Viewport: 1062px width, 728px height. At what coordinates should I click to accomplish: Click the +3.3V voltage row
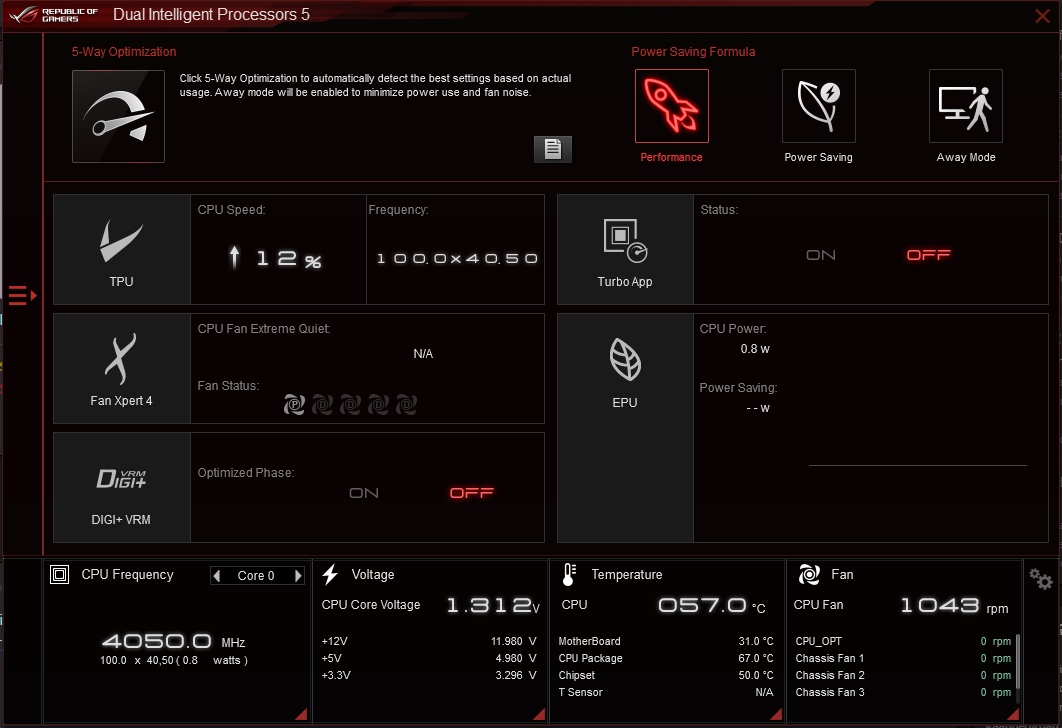[429, 675]
